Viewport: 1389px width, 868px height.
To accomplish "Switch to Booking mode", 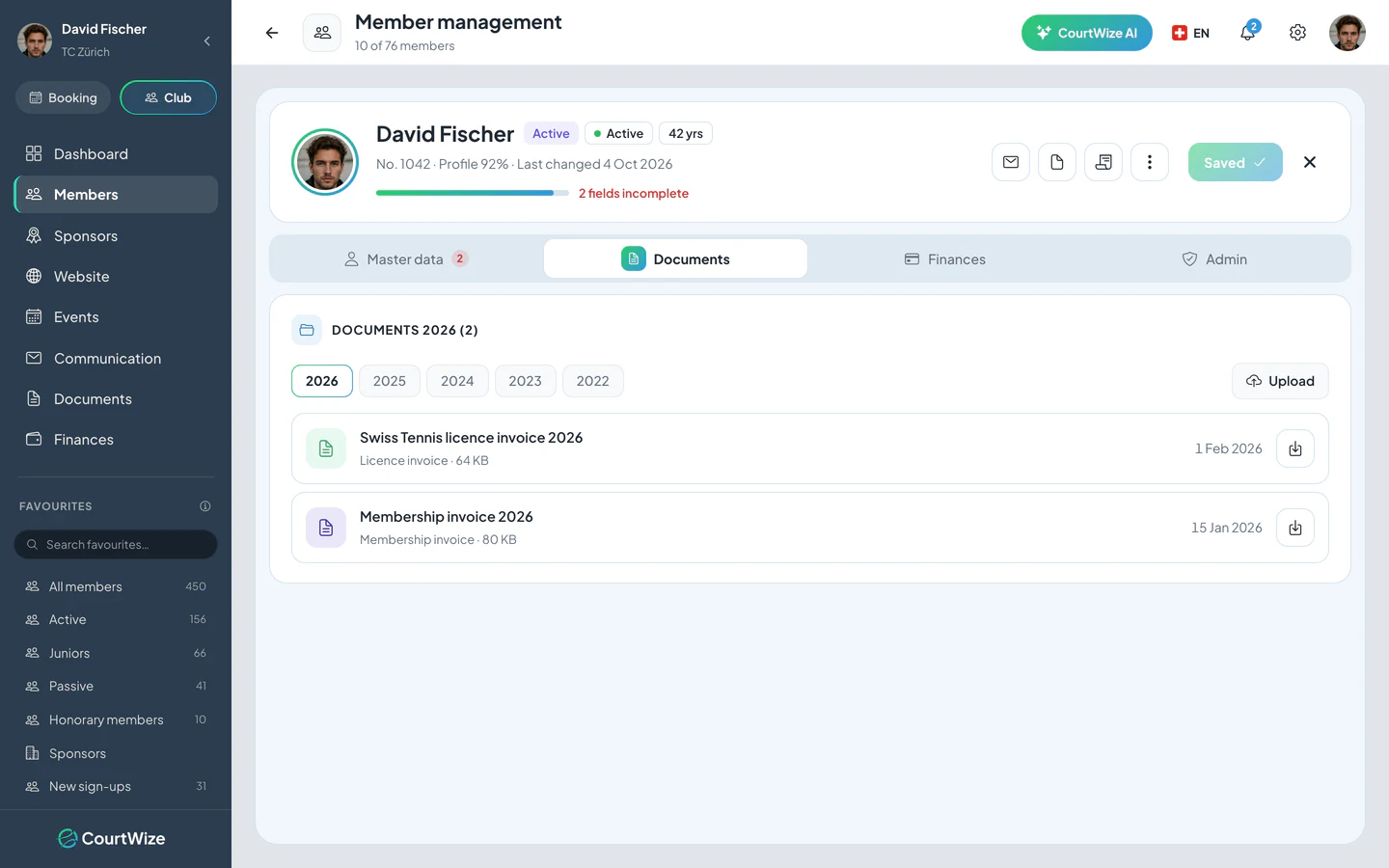I will pos(63,97).
